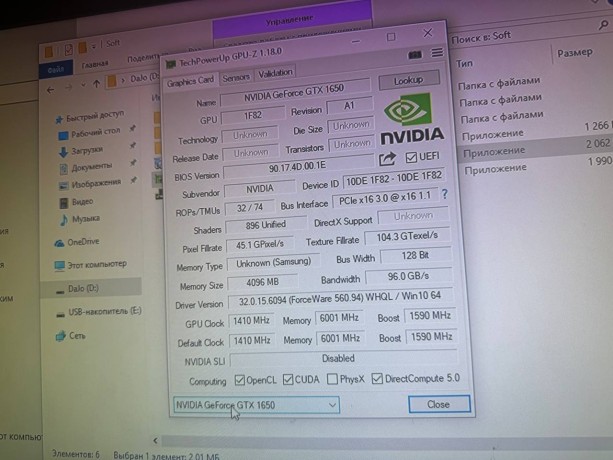The image size is (613, 460).
Task: Click the Revision value A1
Action: 349,106
